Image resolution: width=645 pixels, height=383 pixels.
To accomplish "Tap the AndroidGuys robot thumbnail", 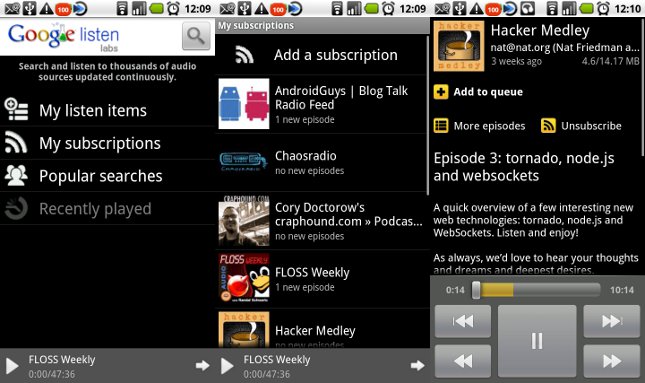I will pos(244,104).
